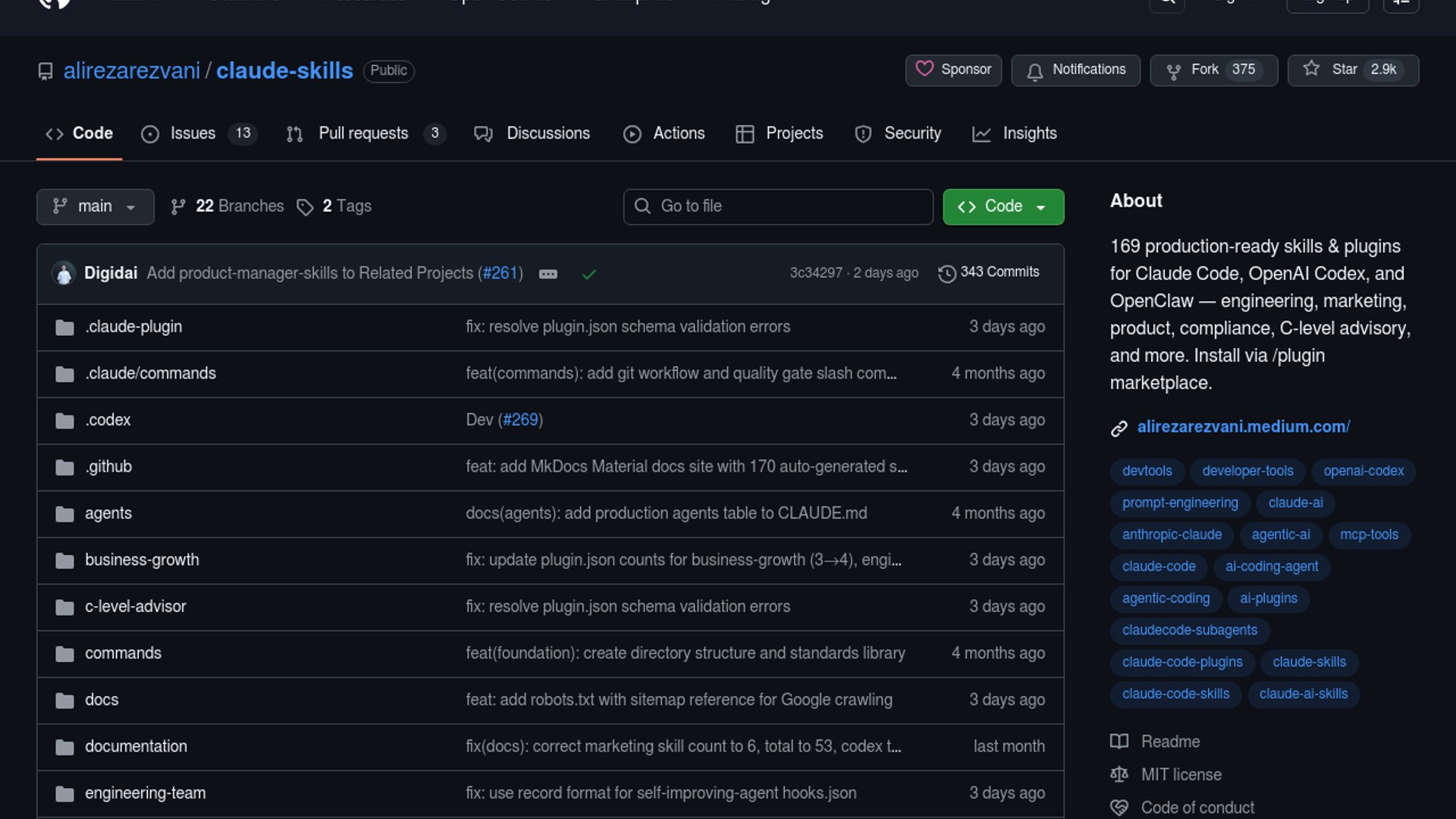Open alirezarezvani.medium.com link
The height and width of the screenshot is (819, 1456).
[1243, 427]
